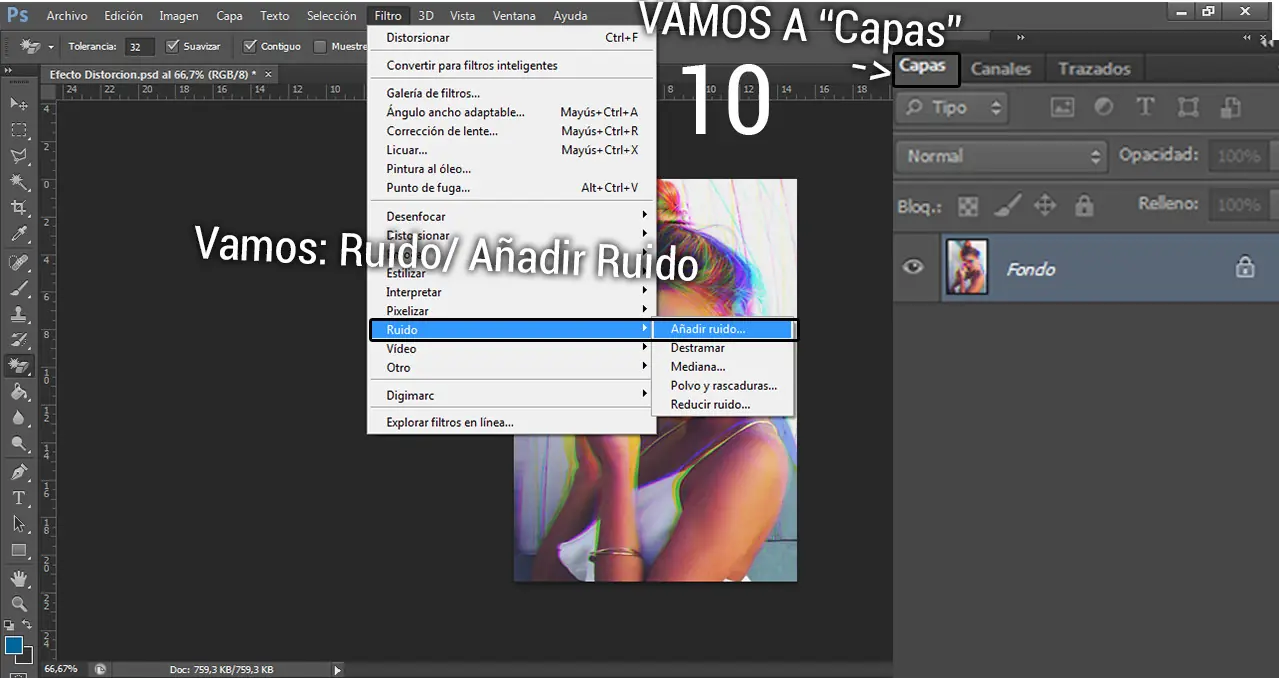Screen dimensions: 1279x678
Task: Expand the Desenfocar submenu
Action: pyautogui.click(x=511, y=216)
